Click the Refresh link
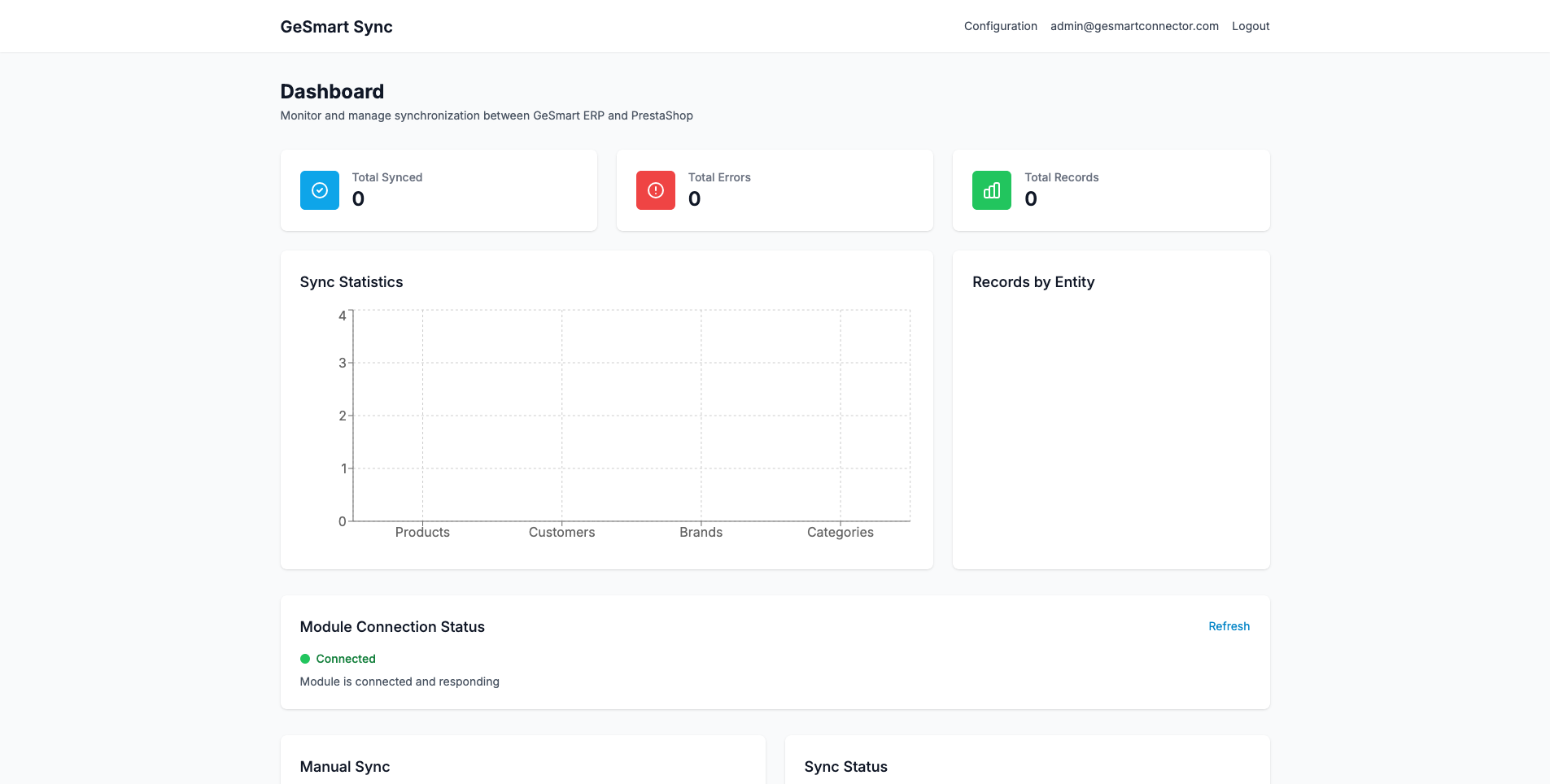This screenshot has height=784, width=1550. click(x=1229, y=626)
